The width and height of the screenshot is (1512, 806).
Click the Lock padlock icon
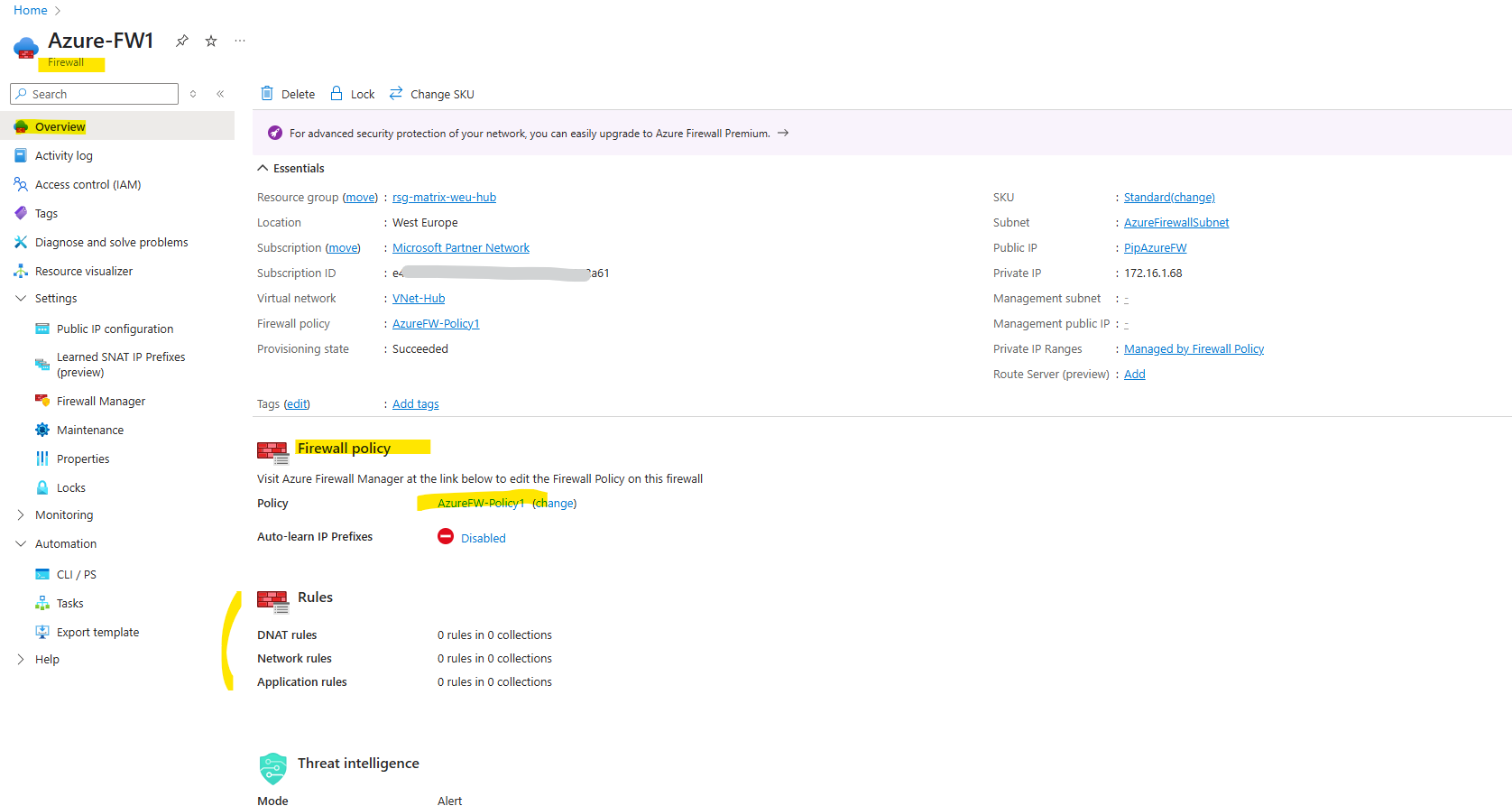[x=337, y=93]
